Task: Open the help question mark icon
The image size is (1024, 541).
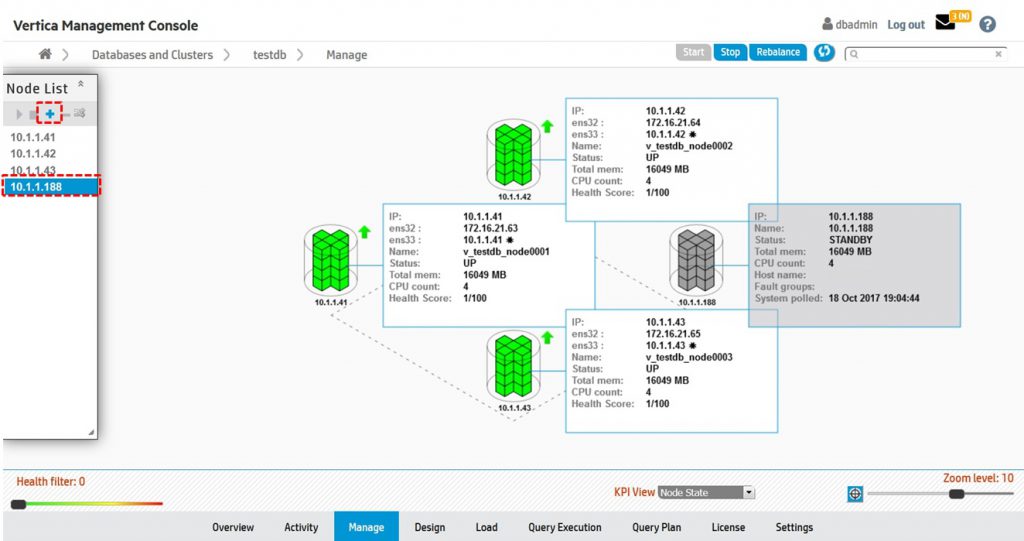Action: click(987, 25)
